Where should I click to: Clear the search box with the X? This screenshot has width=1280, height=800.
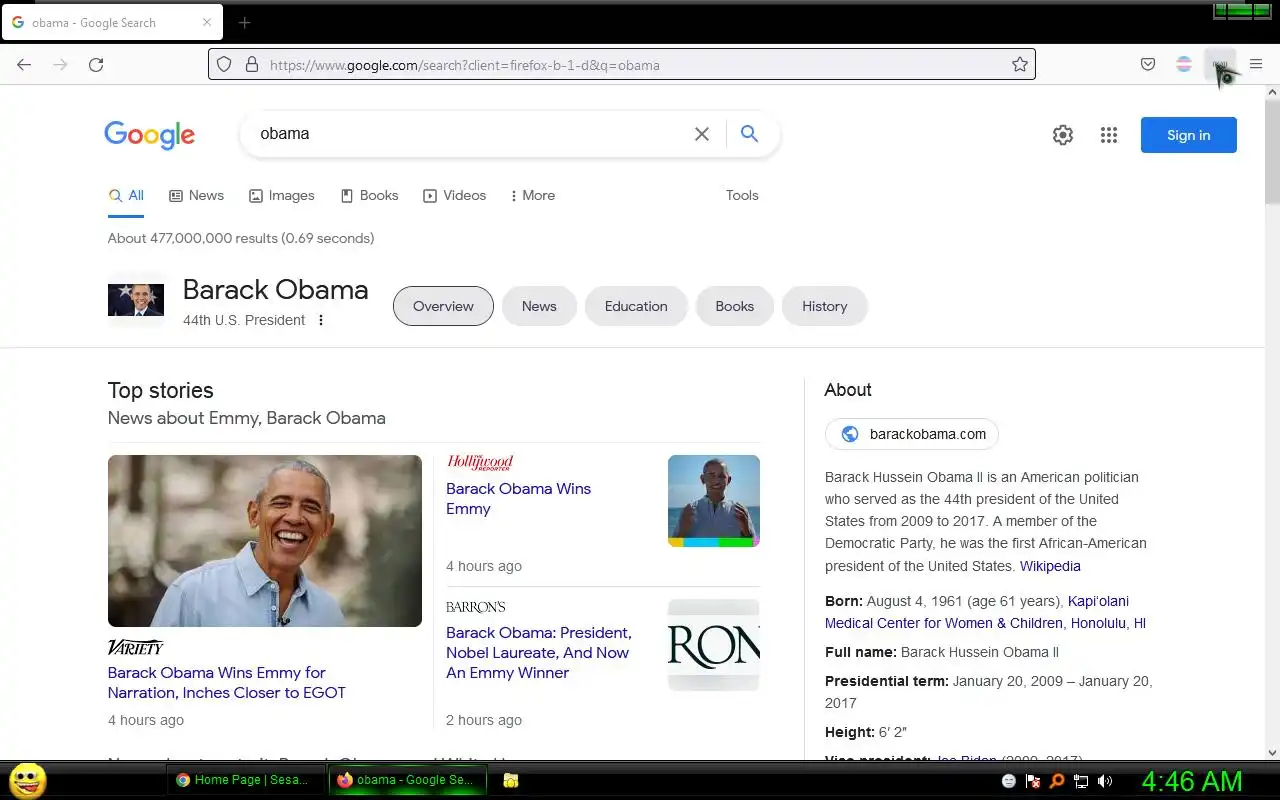point(702,134)
